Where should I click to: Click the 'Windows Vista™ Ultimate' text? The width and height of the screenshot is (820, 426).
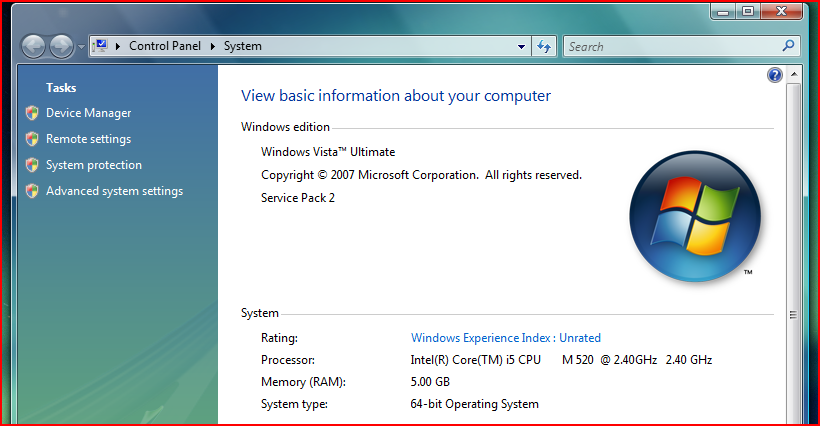point(328,152)
